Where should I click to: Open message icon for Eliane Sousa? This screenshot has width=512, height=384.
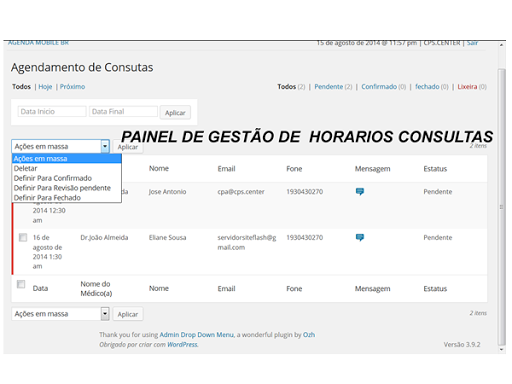[360, 237]
